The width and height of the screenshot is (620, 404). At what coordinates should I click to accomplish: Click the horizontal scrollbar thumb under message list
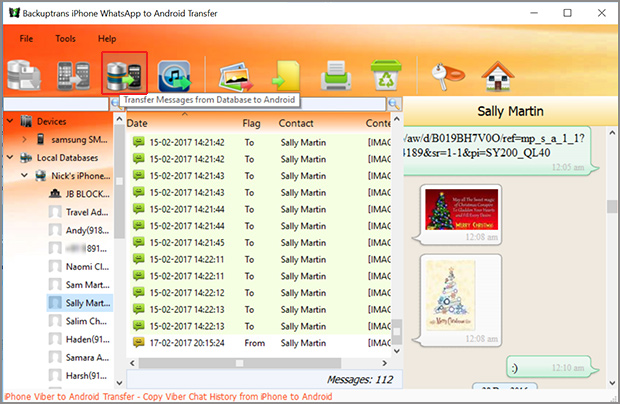tap(240, 363)
